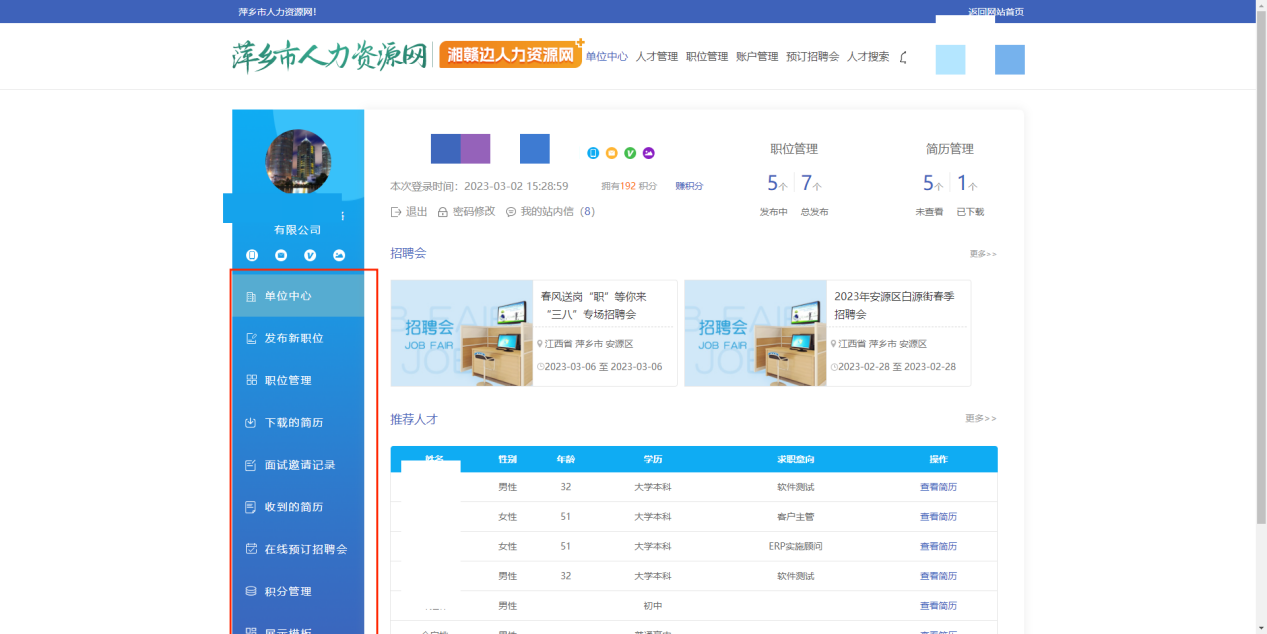Click the 在线预订招聘会 calendar icon
Screen dimensions: 1267x634
tap(251, 549)
